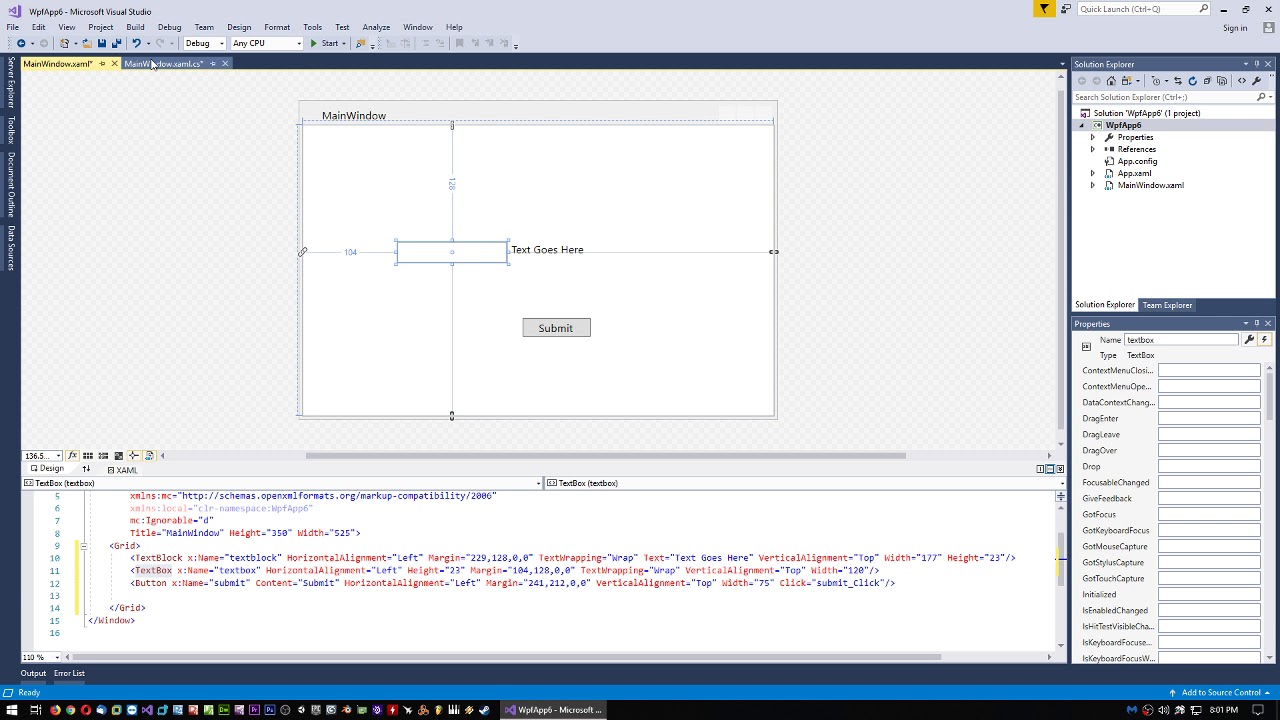Click Windows Start button on taskbar
The width and height of the screenshot is (1280, 720).
(x=12, y=710)
